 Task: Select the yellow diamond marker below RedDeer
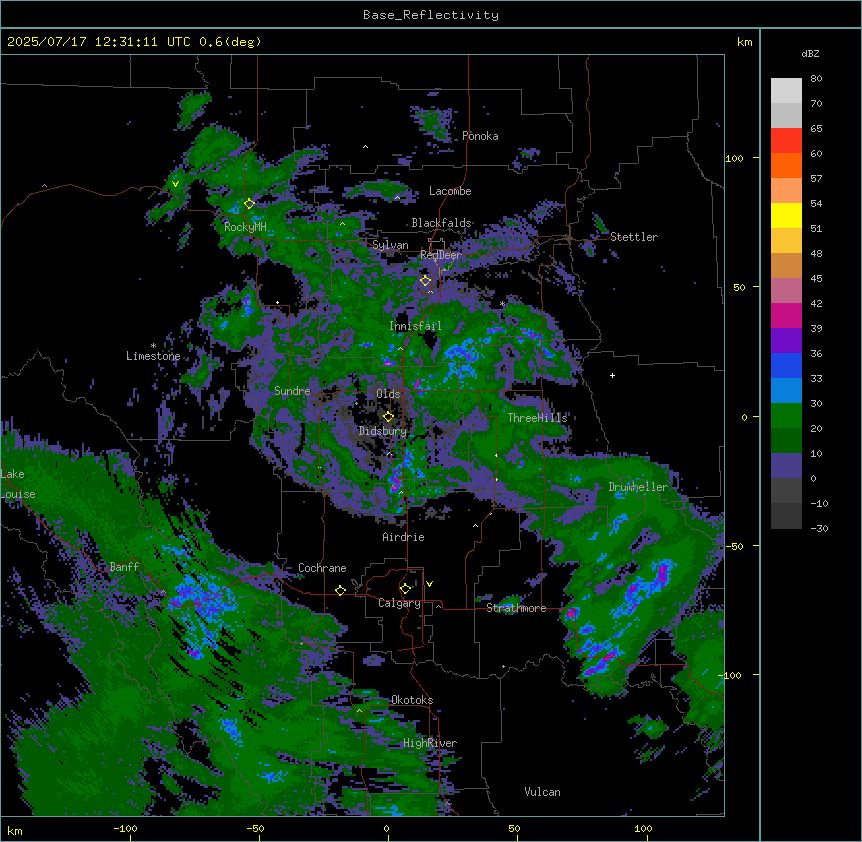[425, 281]
